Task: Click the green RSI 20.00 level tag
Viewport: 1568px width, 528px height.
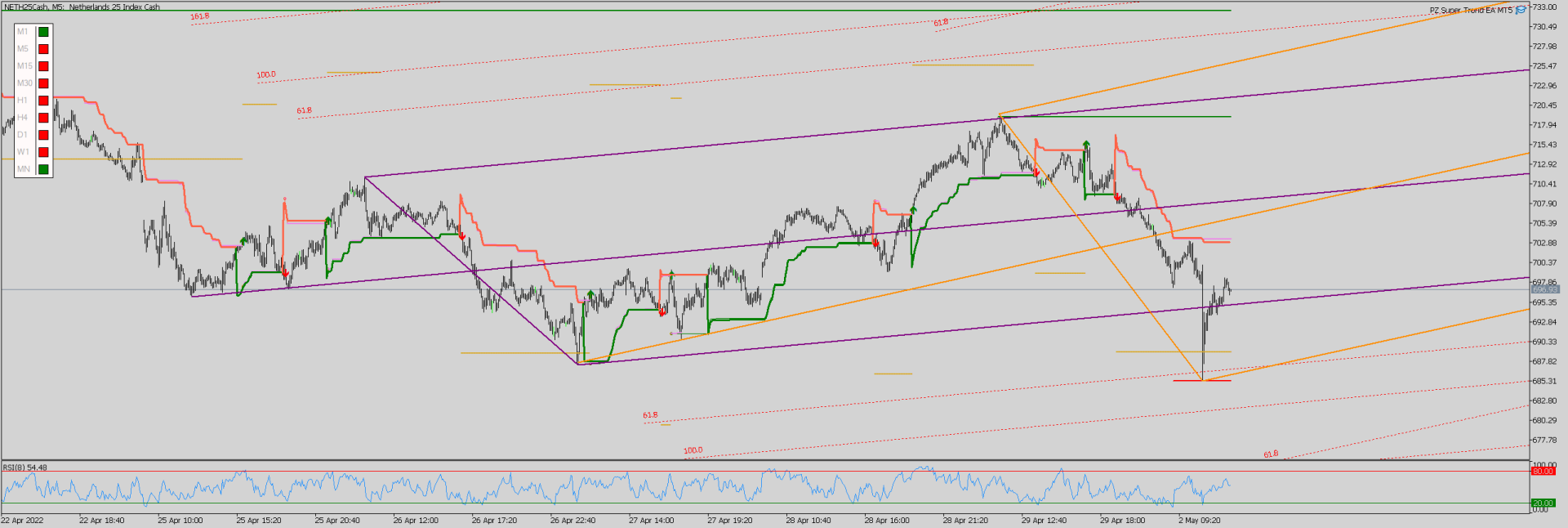Action: click(x=1543, y=503)
